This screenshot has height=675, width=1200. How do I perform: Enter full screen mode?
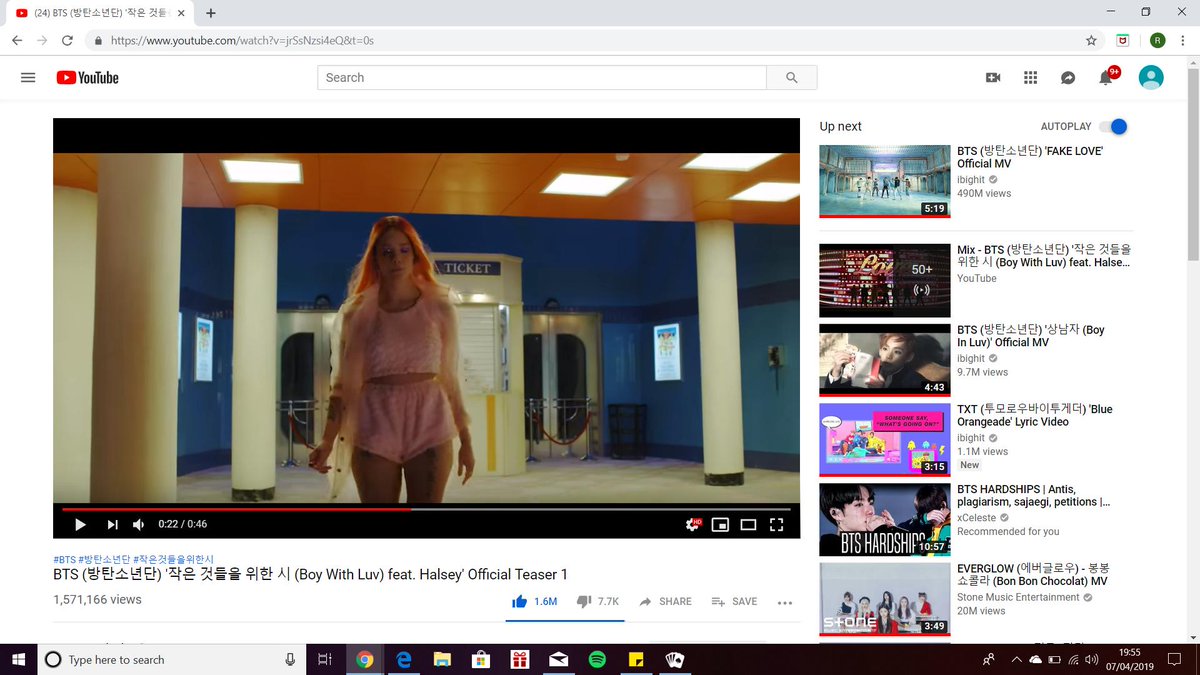point(776,524)
